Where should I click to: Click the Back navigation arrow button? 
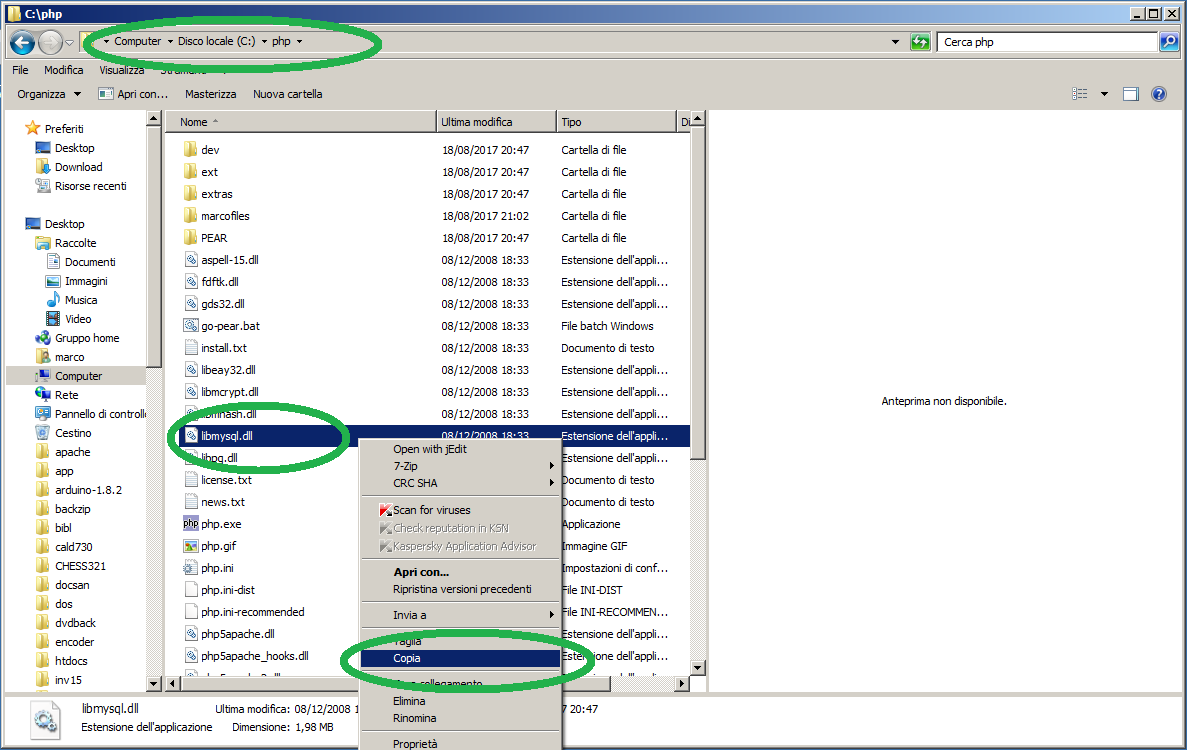(x=22, y=43)
